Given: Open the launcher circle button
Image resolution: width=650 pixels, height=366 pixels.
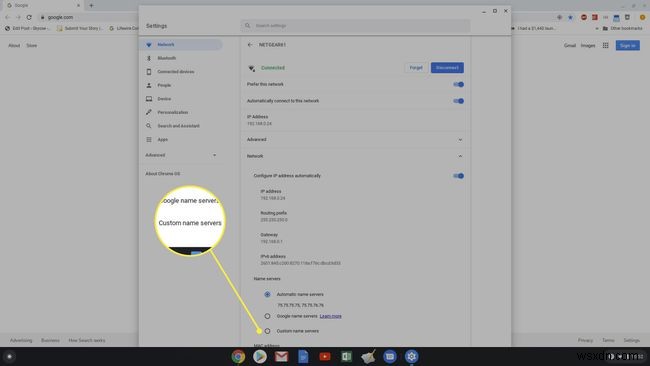Looking at the screenshot, I should click(x=9, y=356).
